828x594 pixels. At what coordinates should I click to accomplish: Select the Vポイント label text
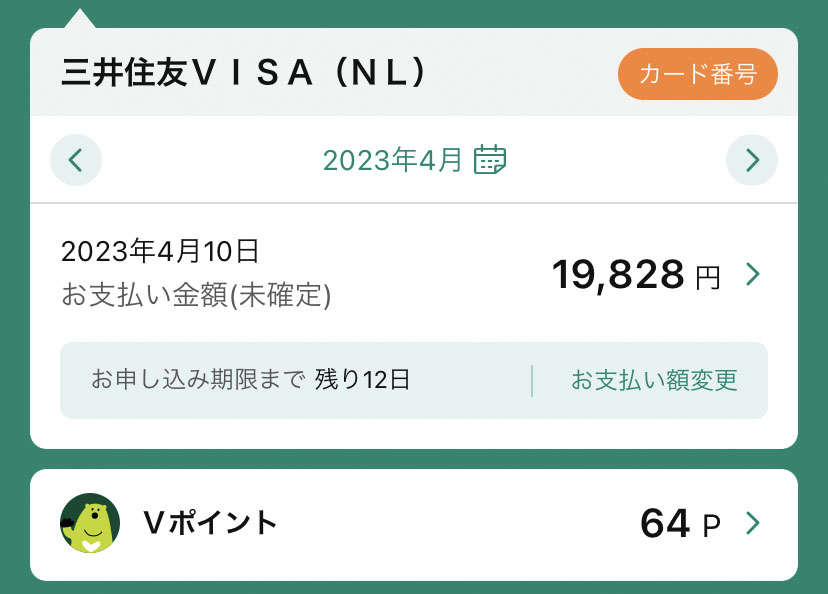pyautogui.click(x=210, y=522)
